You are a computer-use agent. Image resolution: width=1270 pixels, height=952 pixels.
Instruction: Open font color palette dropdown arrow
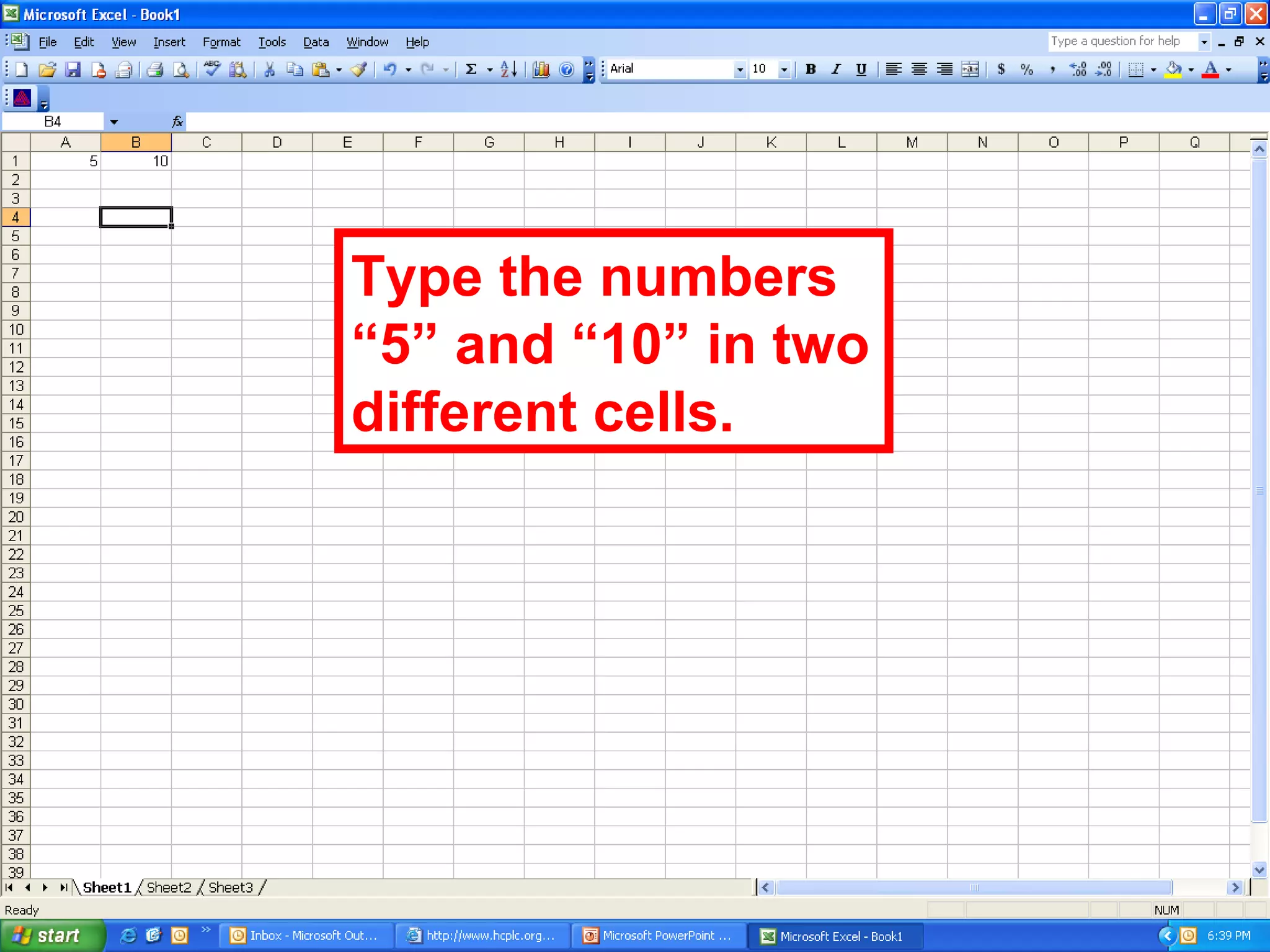[x=1228, y=69]
